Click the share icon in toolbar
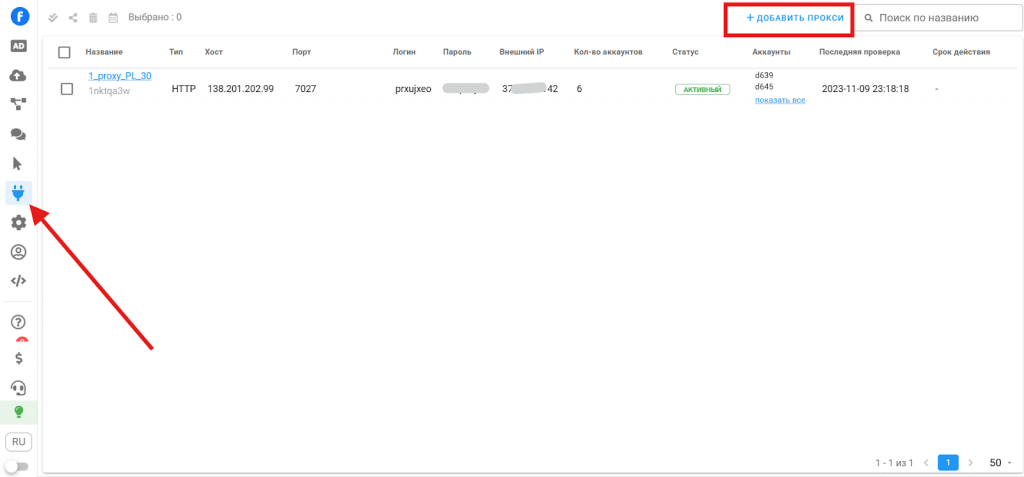Screen dimensions: 1024x477 tap(74, 18)
